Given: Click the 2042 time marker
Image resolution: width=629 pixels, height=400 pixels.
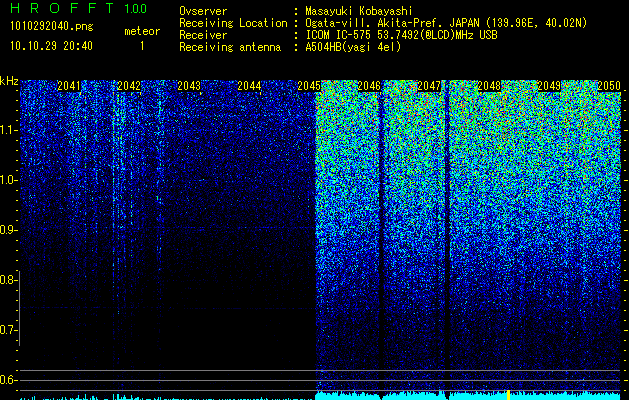Looking at the screenshot, I should 129,86.
